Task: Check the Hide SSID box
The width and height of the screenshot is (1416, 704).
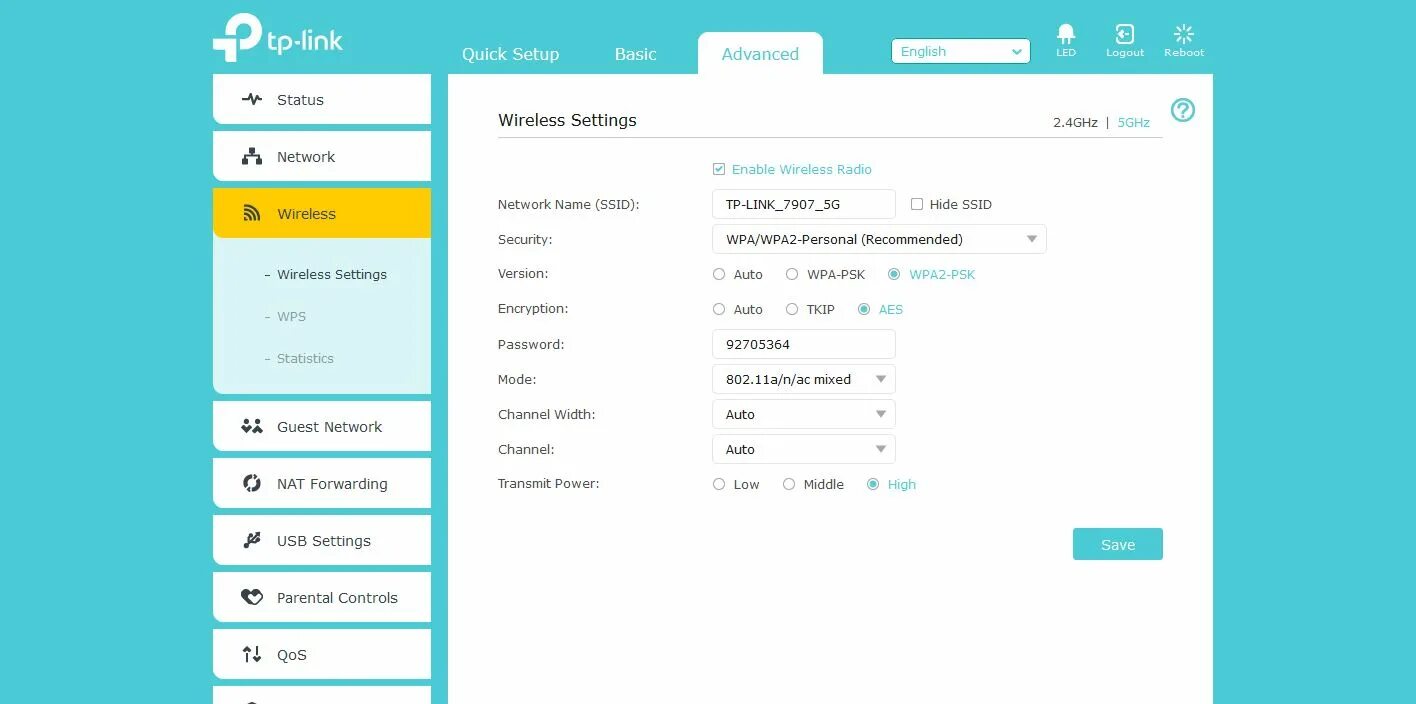Action: coord(917,204)
